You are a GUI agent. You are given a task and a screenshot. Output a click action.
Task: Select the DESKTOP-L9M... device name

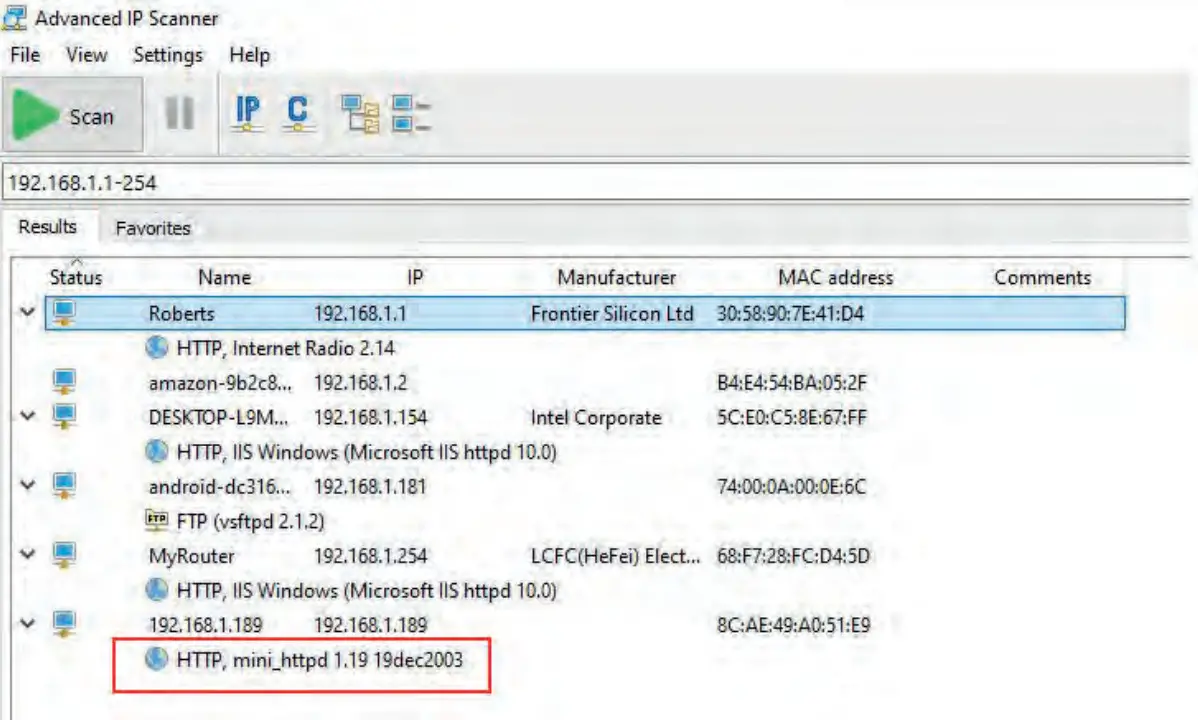(x=218, y=417)
